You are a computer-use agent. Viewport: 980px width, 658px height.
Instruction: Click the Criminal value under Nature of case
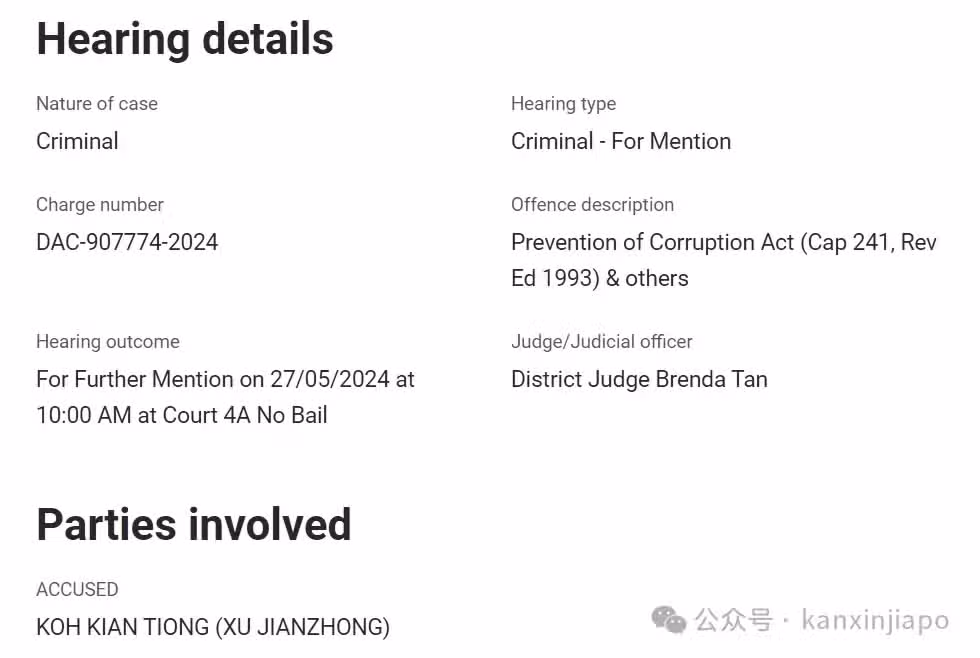pos(78,141)
